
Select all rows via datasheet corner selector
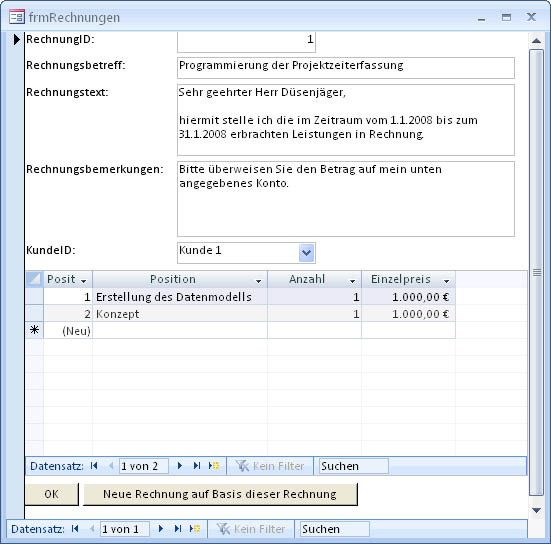34,279
